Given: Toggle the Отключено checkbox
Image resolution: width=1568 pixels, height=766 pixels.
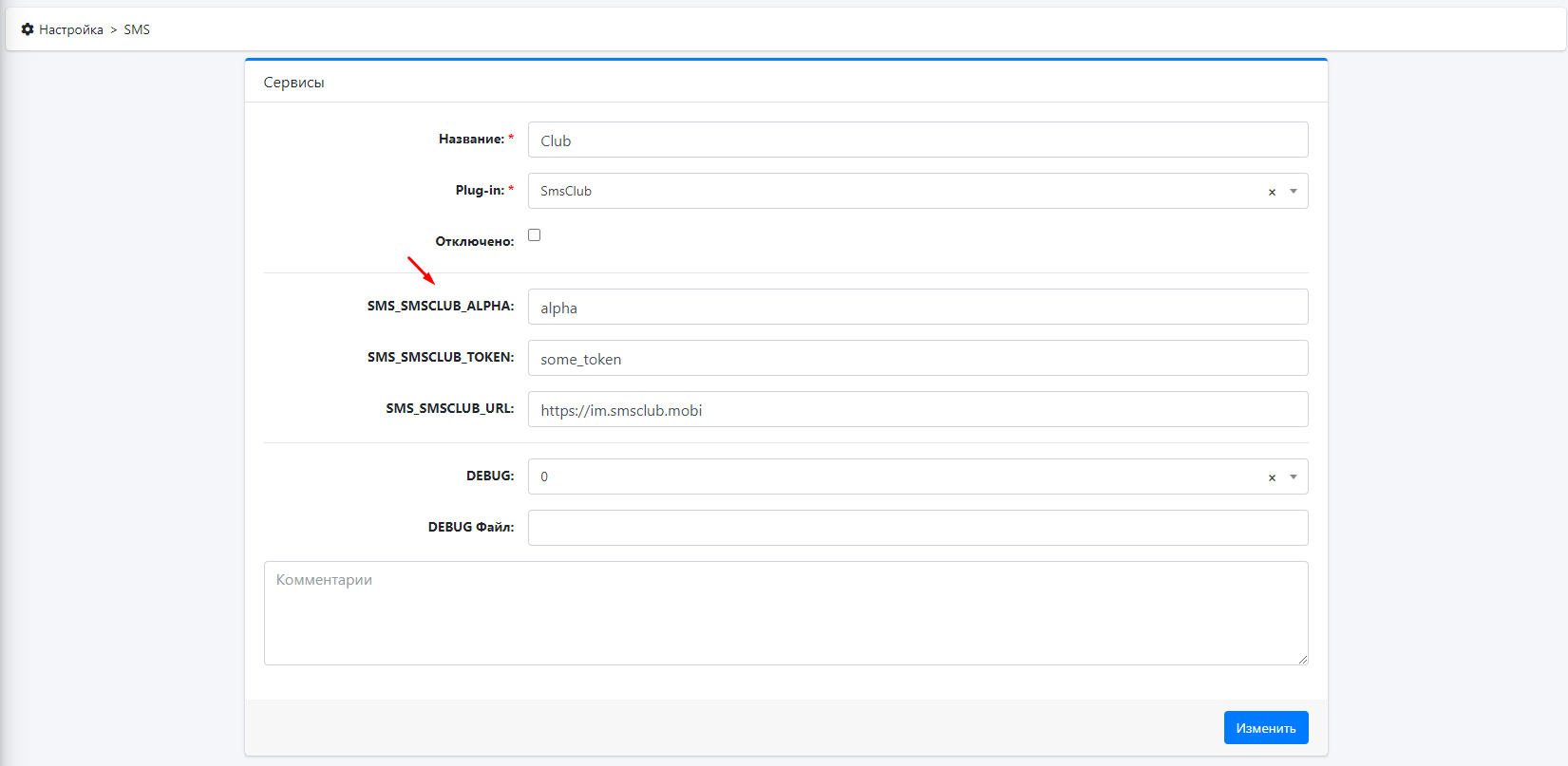Looking at the screenshot, I should [534, 234].
